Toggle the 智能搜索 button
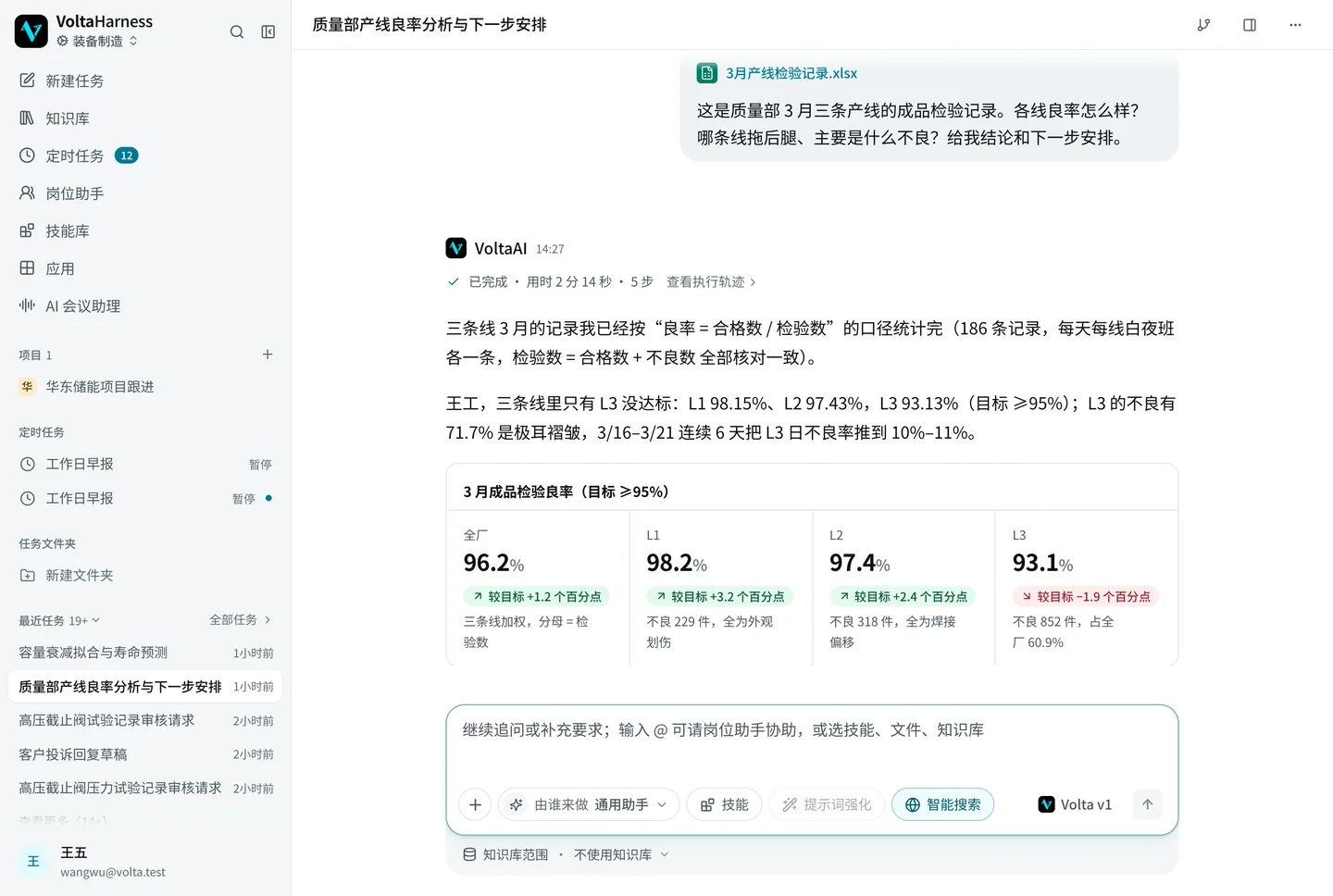This screenshot has height=896, width=1333. [942, 804]
